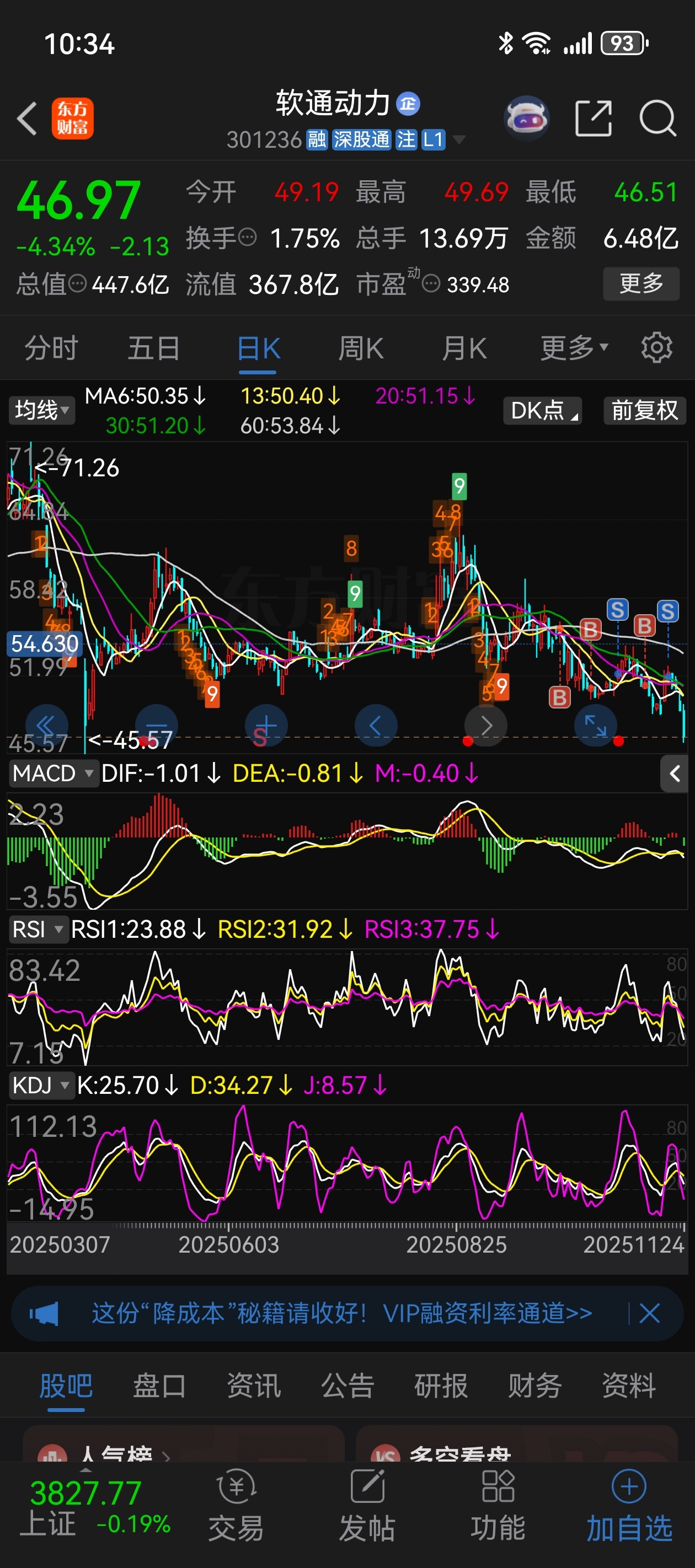Open the 交易 trading icon
The image size is (695, 1568).
236,1486
